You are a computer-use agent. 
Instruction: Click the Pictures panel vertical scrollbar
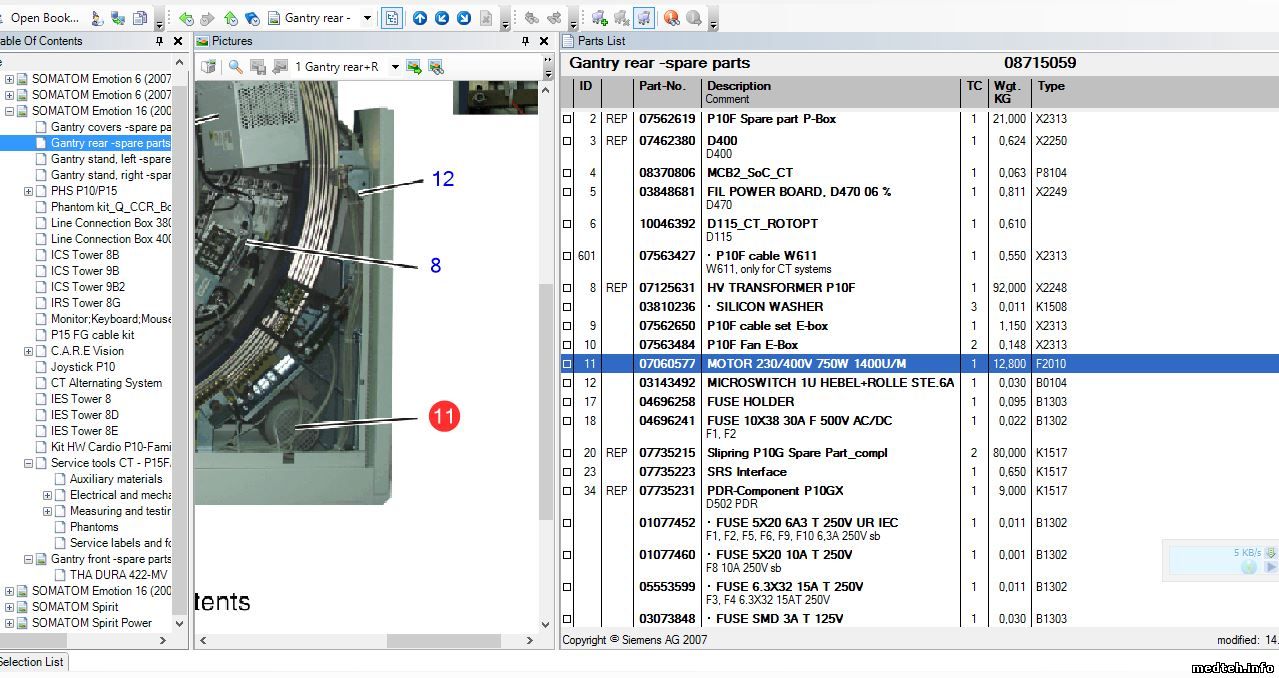click(546, 400)
